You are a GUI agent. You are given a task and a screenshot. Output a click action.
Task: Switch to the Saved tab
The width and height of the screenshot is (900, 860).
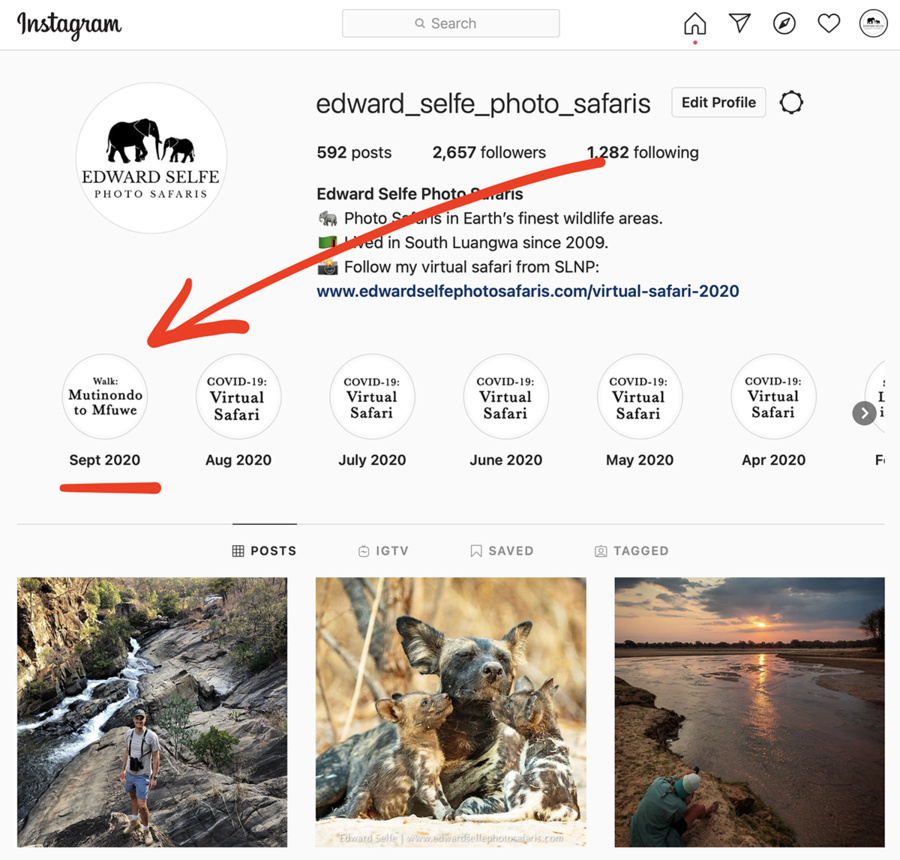pos(501,551)
